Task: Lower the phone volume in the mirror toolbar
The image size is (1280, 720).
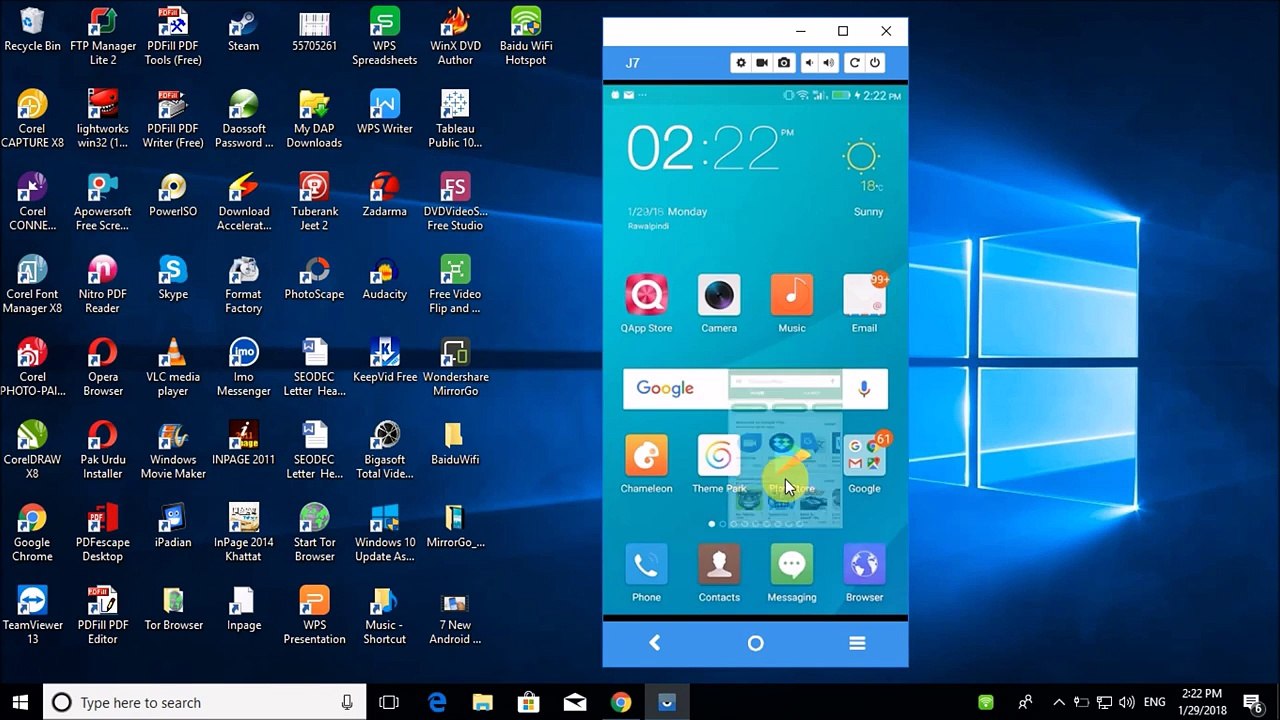Action: (809, 63)
